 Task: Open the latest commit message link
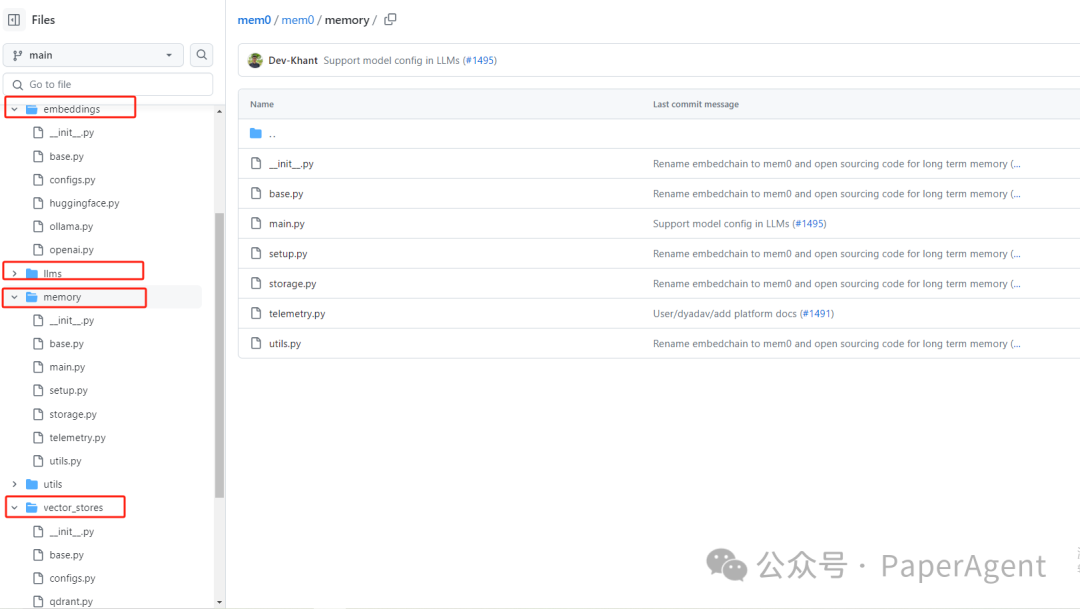[391, 61]
